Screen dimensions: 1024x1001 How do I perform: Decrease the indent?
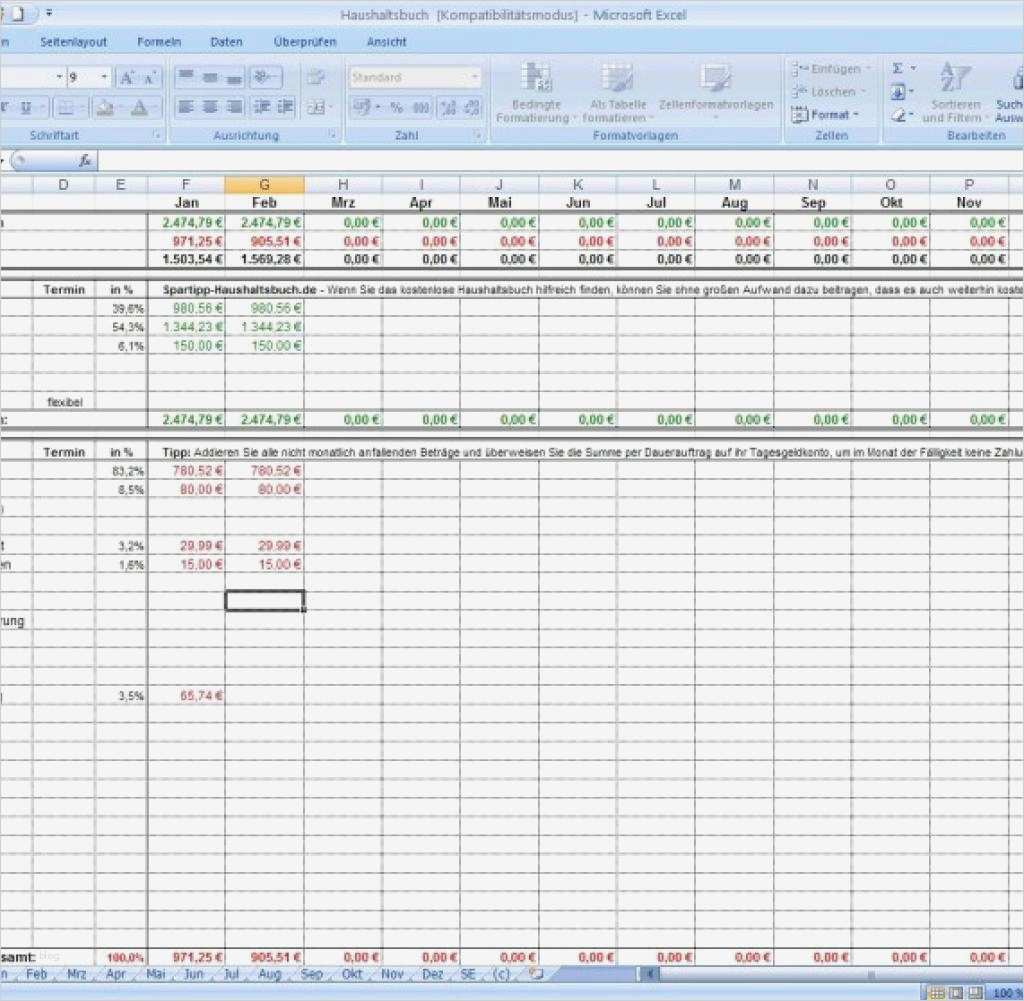[261, 106]
